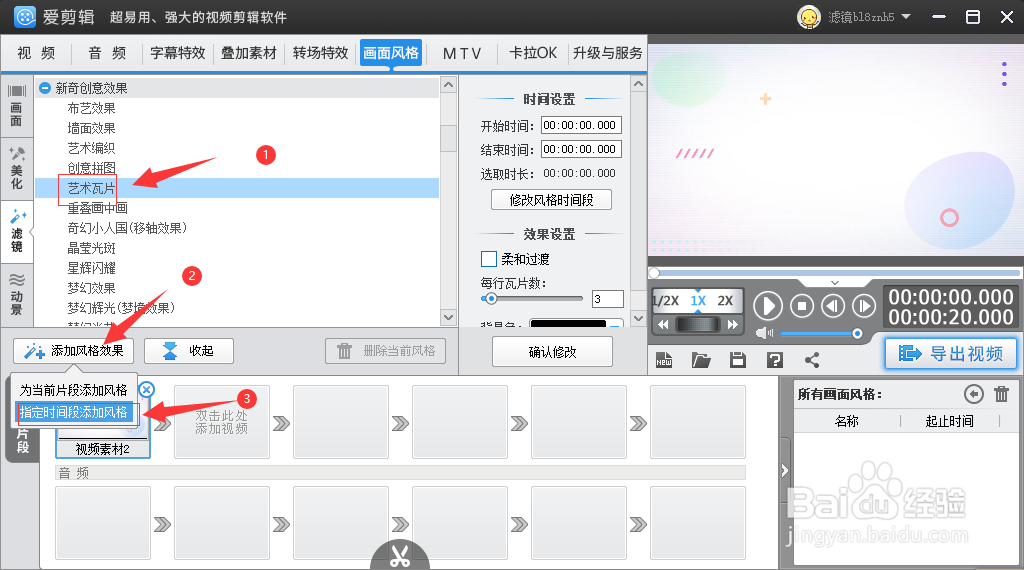Click the 开始时间 input field
The height and width of the screenshot is (570, 1024).
coord(581,125)
